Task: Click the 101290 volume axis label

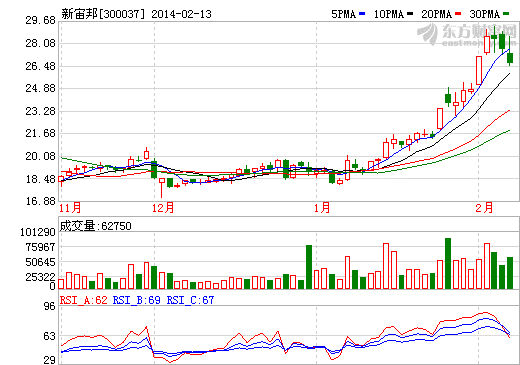Action: 38,232
